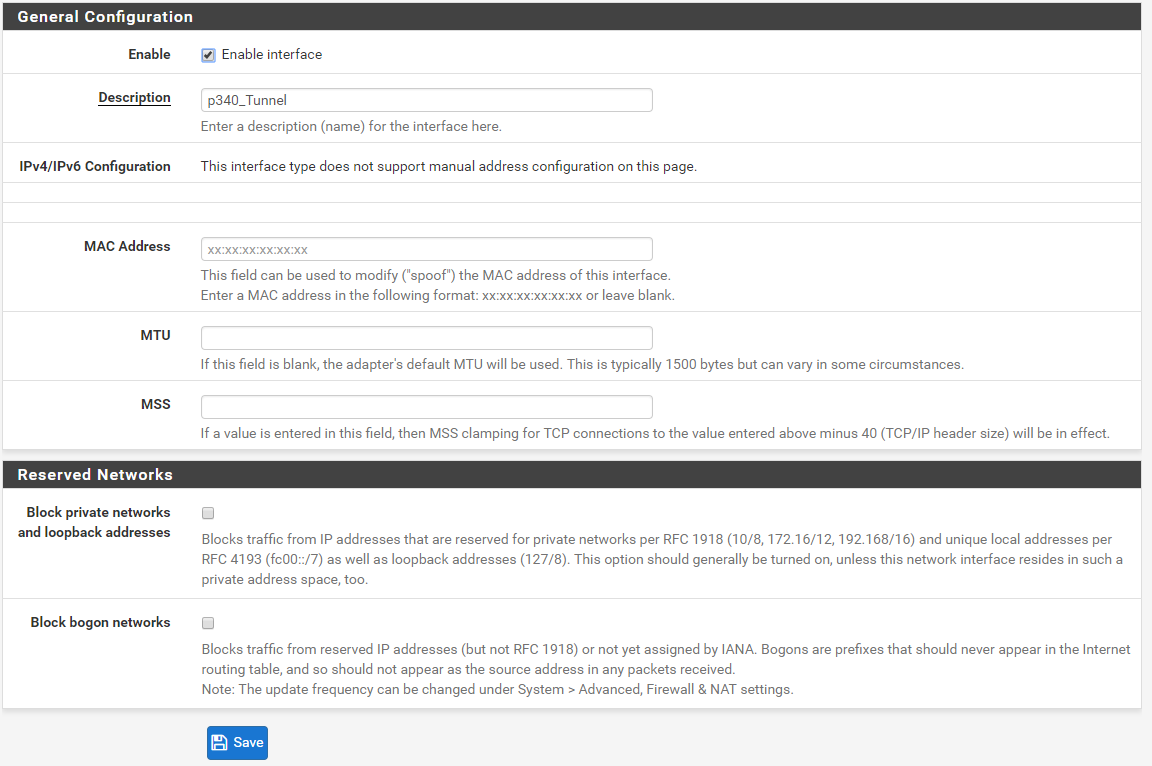
Task: Focus the Description field containing p340_Tunnel
Action: (x=426, y=100)
